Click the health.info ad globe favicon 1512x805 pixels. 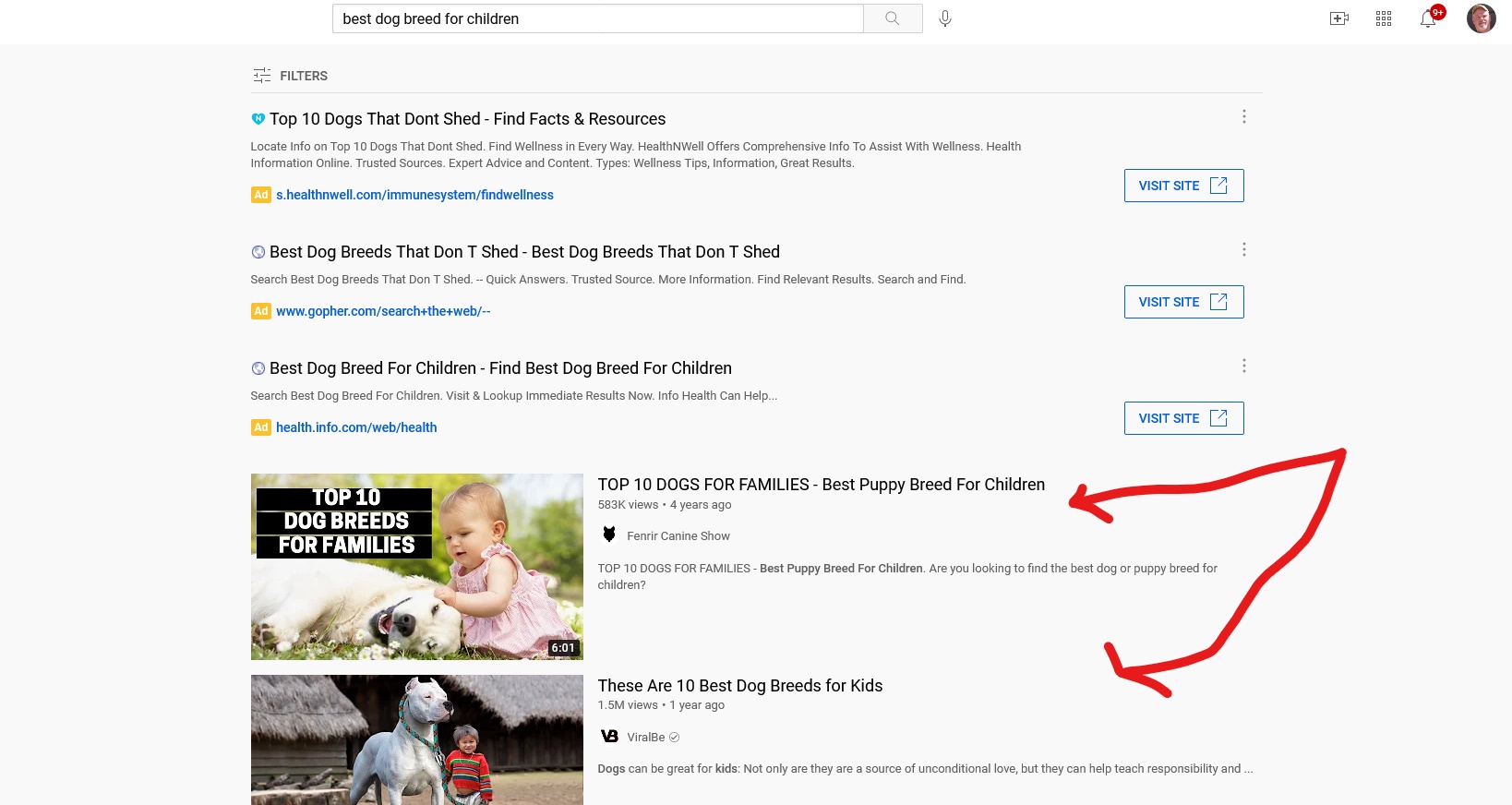click(x=258, y=368)
